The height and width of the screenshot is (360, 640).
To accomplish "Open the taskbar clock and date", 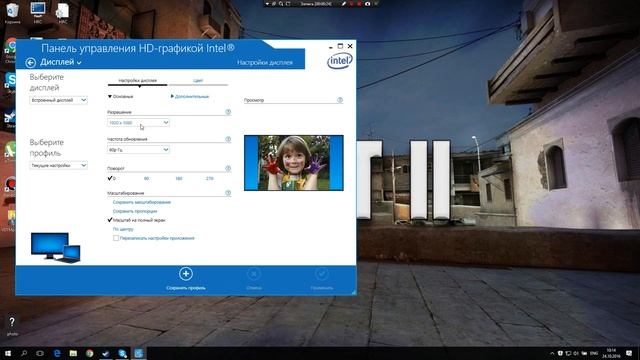I will point(611,353).
